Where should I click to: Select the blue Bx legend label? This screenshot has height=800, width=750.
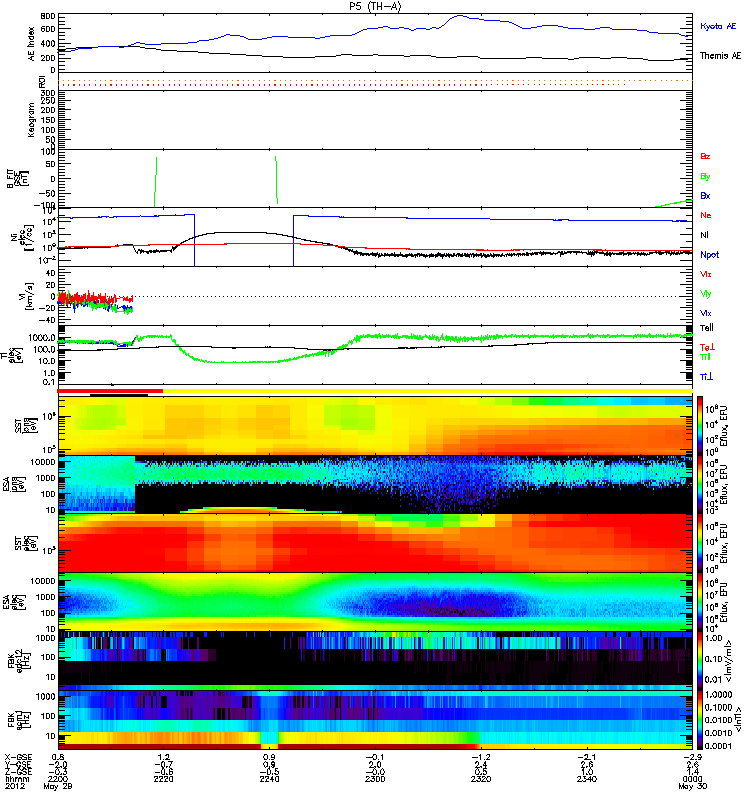705,196
